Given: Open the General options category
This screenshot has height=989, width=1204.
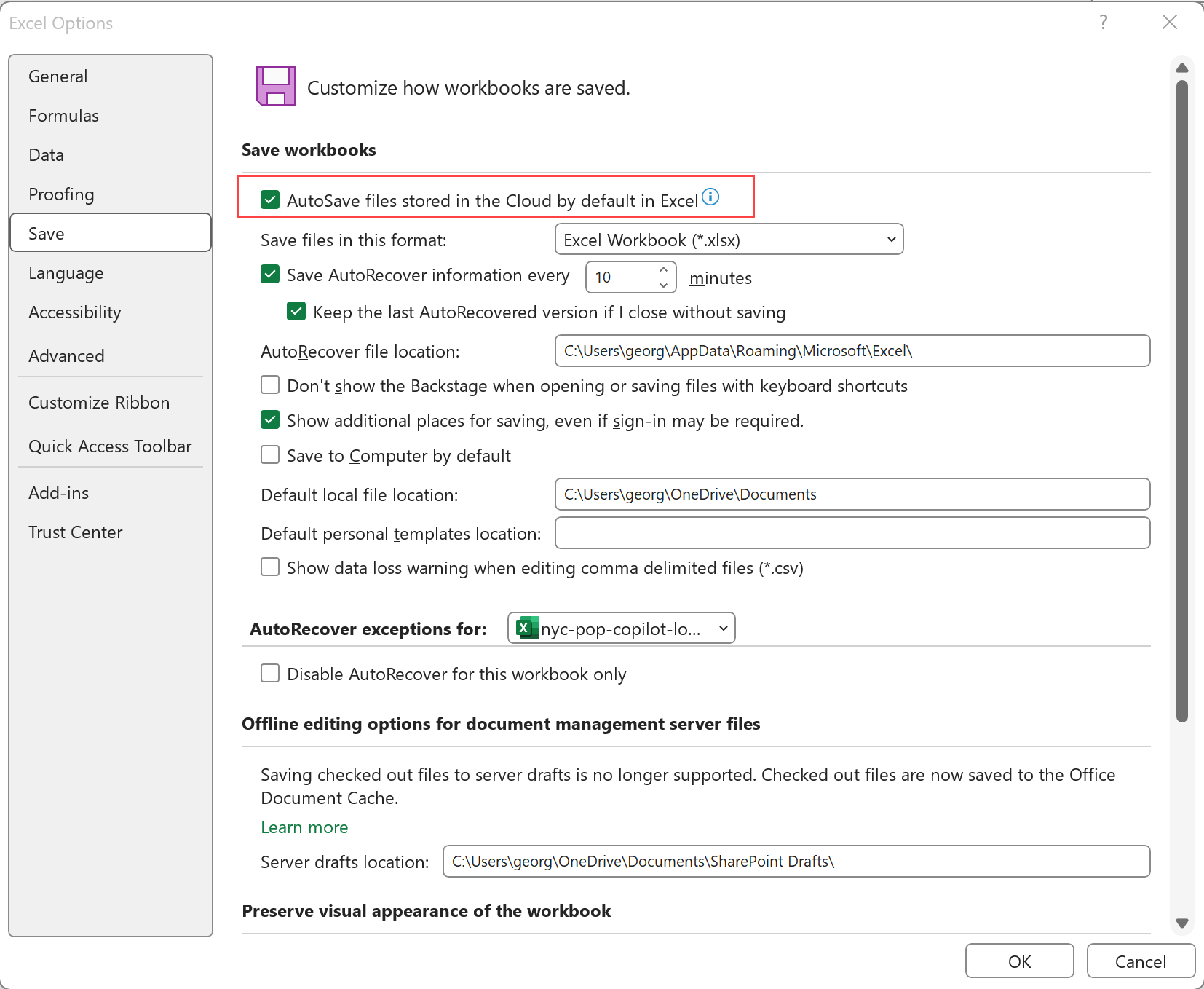Looking at the screenshot, I should (111, 76).
